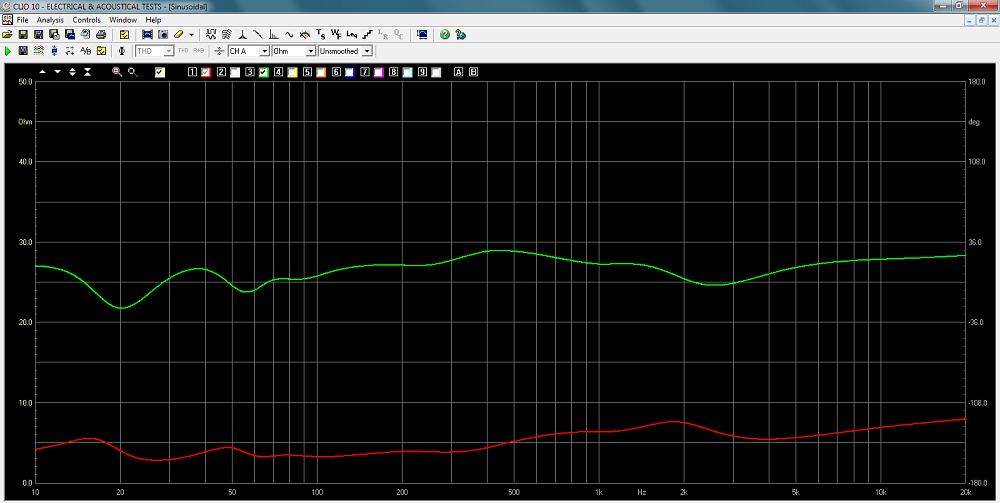Open the Ohm units dropdown
This screenshot has height=503, width=1000.
[x=311, y=51]
